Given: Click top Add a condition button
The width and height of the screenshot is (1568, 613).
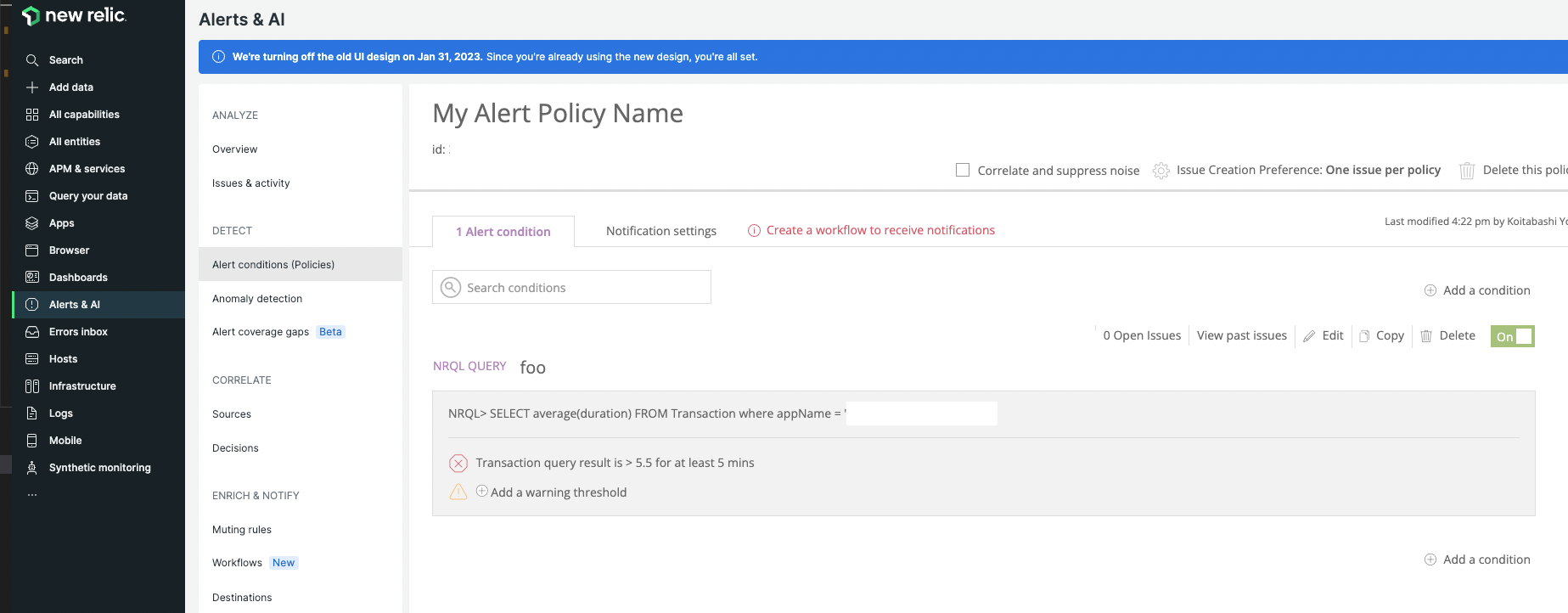Looking at the screenshot, I should (1477, 290).
